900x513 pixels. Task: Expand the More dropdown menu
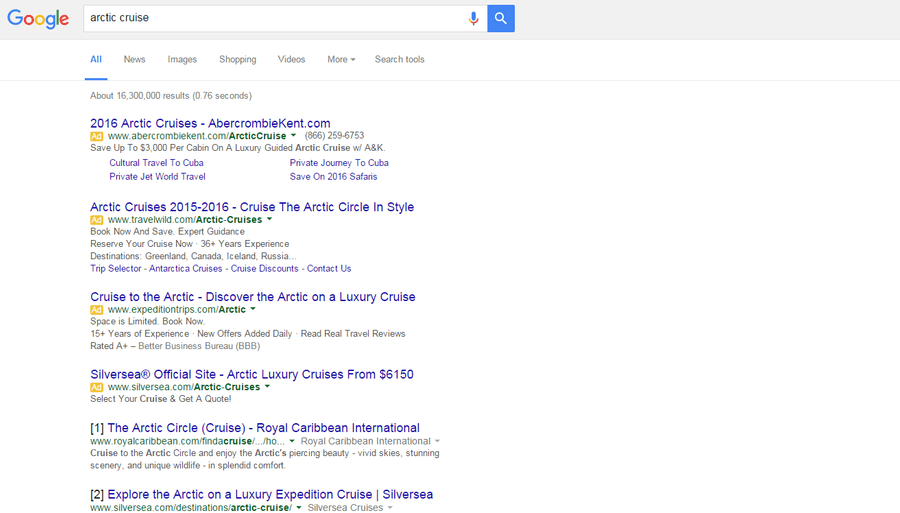341,59
